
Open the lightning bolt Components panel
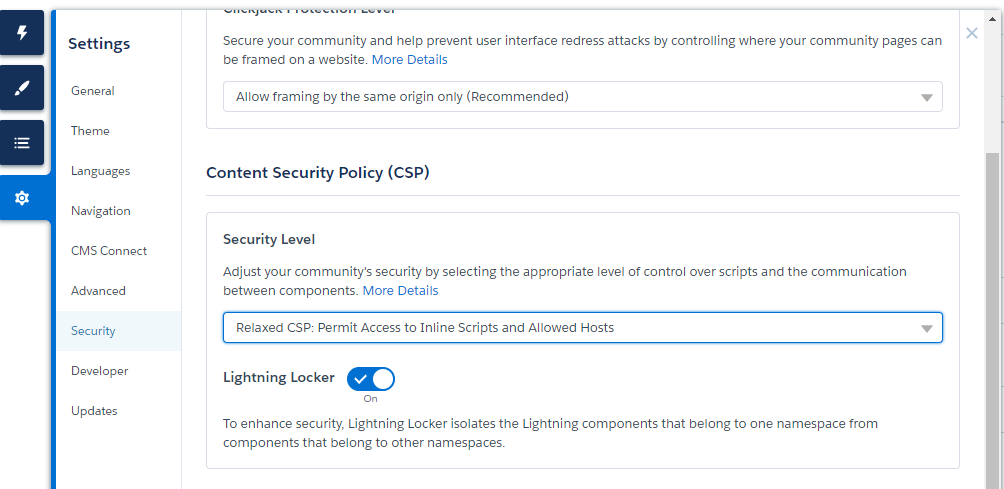22,33
